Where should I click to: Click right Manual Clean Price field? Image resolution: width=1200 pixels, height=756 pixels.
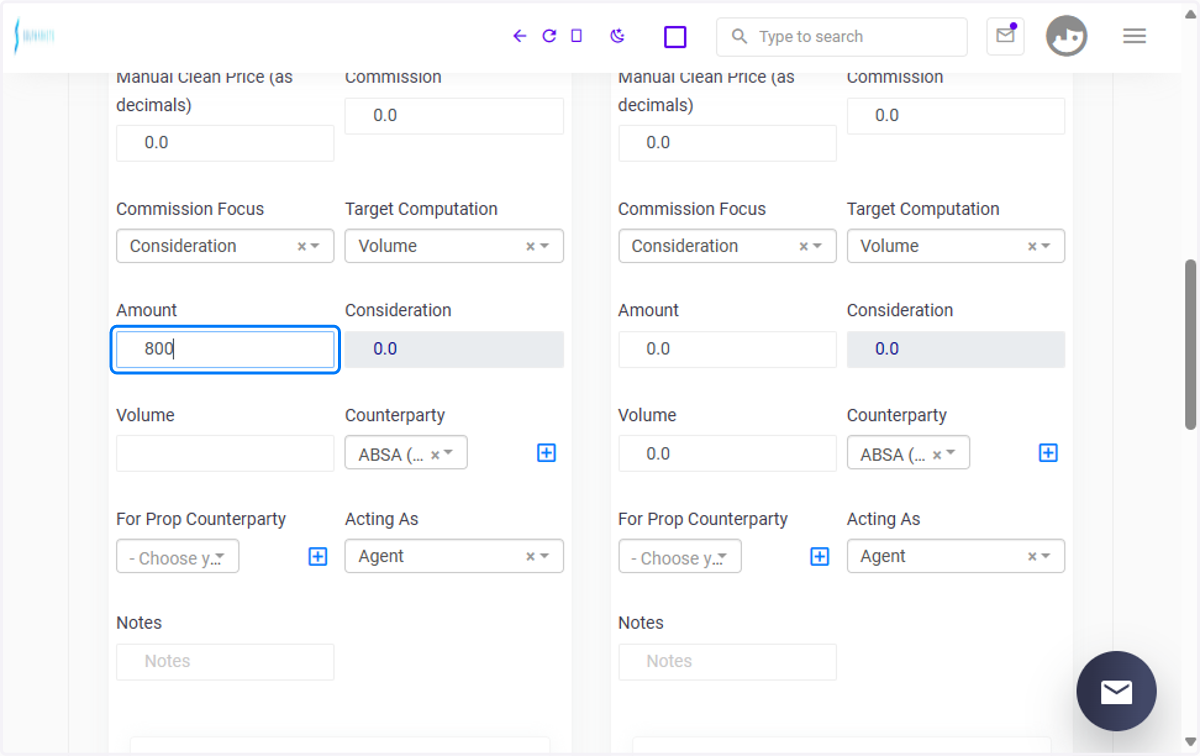coord(727,143)
